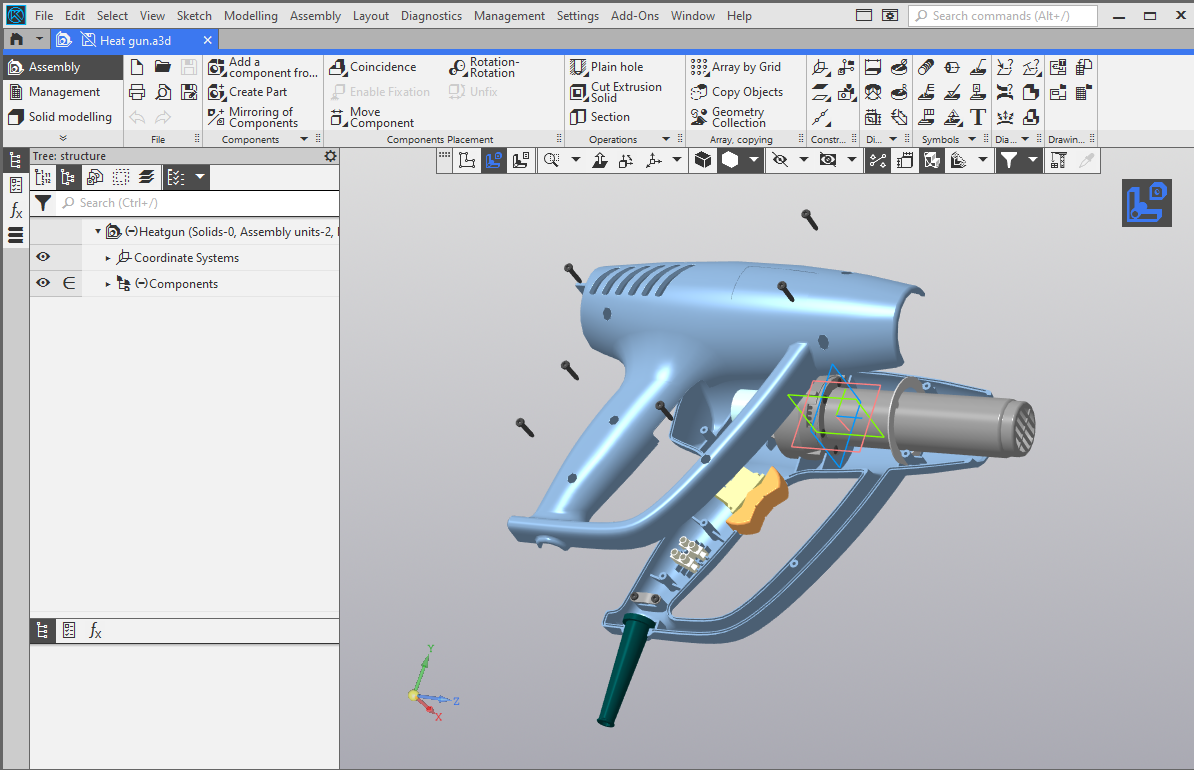This screenshot has width=1194, height=770.
Task: Open the zoom options dropdown arrow
Action: [576, 160]
